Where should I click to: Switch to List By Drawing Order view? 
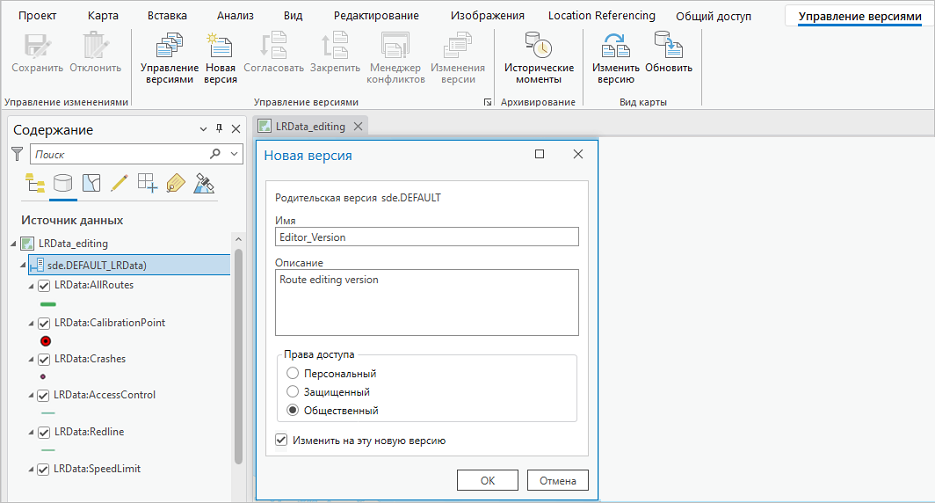point(34,183)
